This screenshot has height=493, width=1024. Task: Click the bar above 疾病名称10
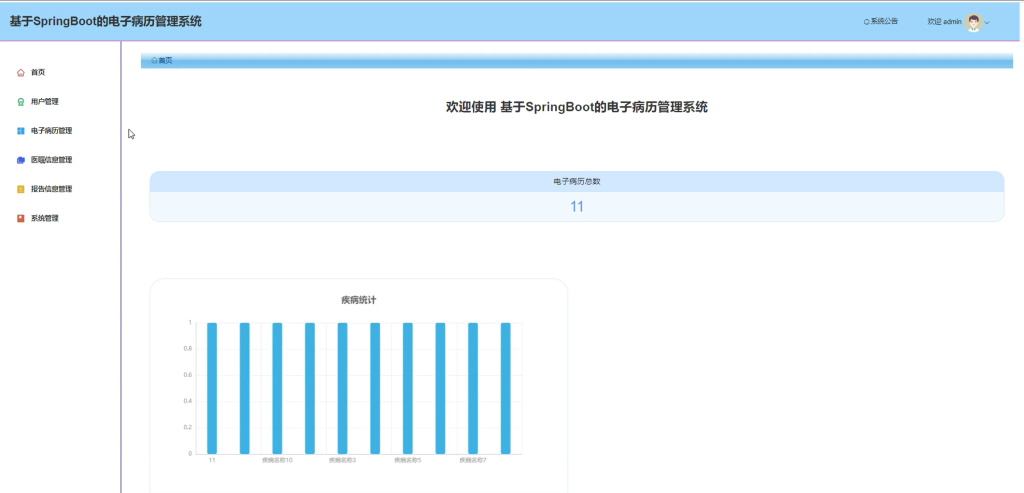277,388
